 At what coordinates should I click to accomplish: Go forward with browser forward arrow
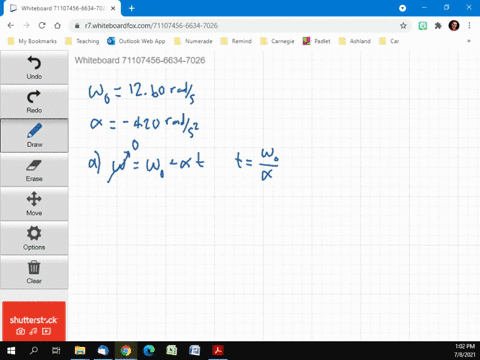[x=26, y=26]
